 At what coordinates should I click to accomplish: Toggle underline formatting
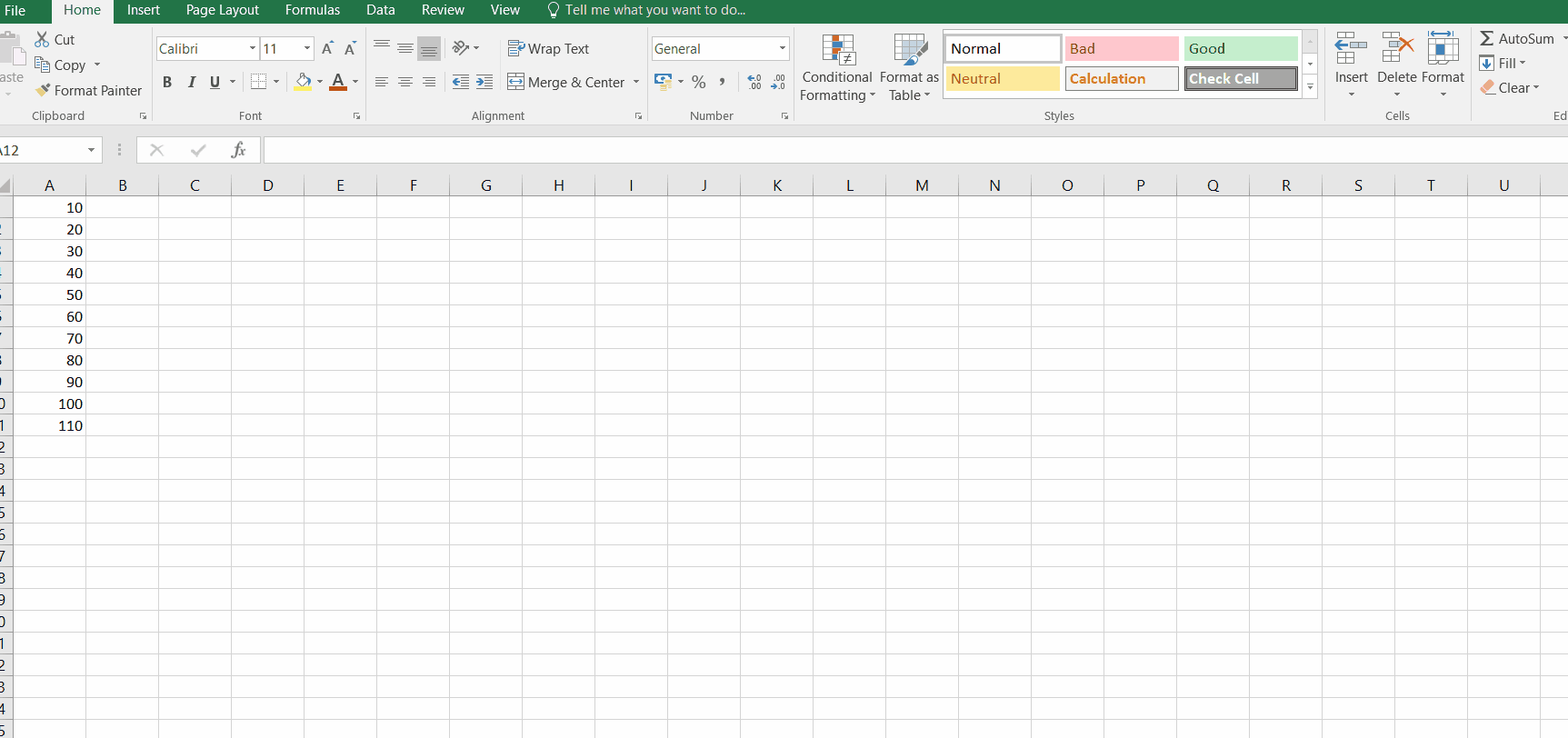(215, 82)
